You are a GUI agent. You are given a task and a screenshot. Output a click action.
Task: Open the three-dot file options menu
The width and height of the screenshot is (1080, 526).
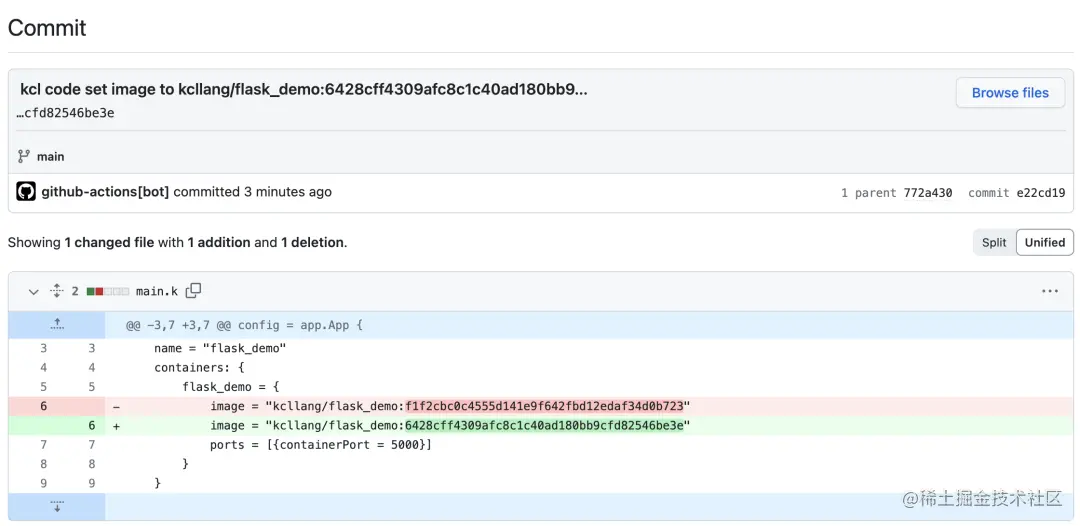[1050, 291]
